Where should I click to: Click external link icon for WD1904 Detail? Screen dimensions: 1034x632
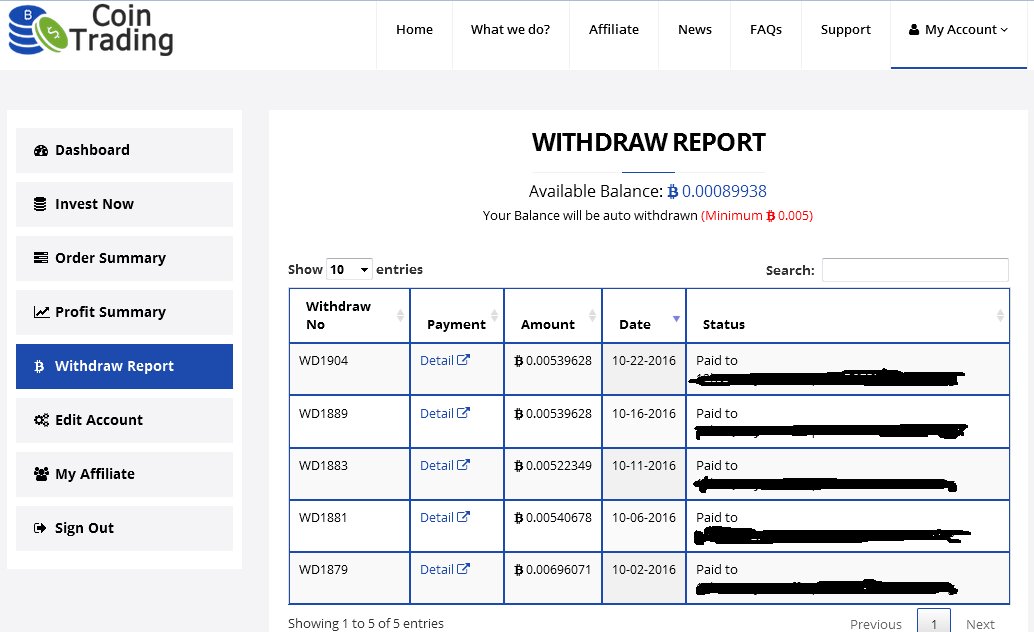(464, 360)
